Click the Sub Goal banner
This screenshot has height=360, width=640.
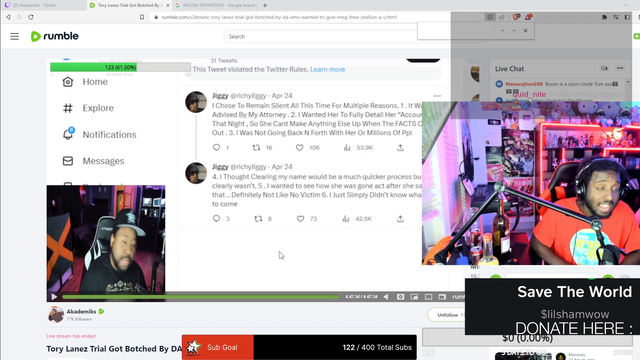299,347
